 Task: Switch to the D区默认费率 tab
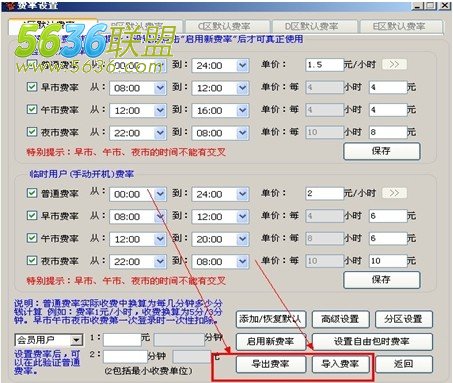pos(315,26)
